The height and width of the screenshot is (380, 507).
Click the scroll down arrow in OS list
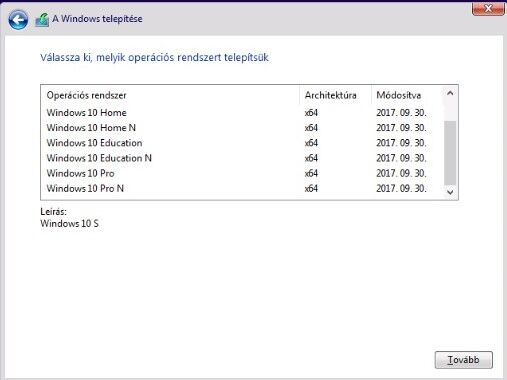pos(450,192)
